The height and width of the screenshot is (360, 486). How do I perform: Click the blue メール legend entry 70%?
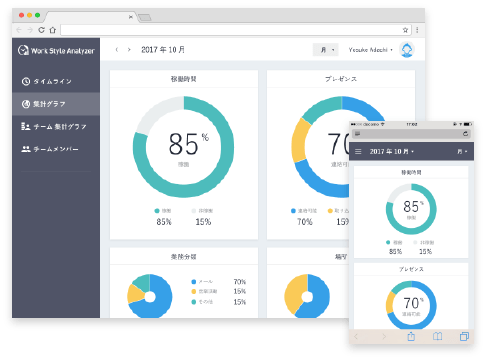pos(219,282)
